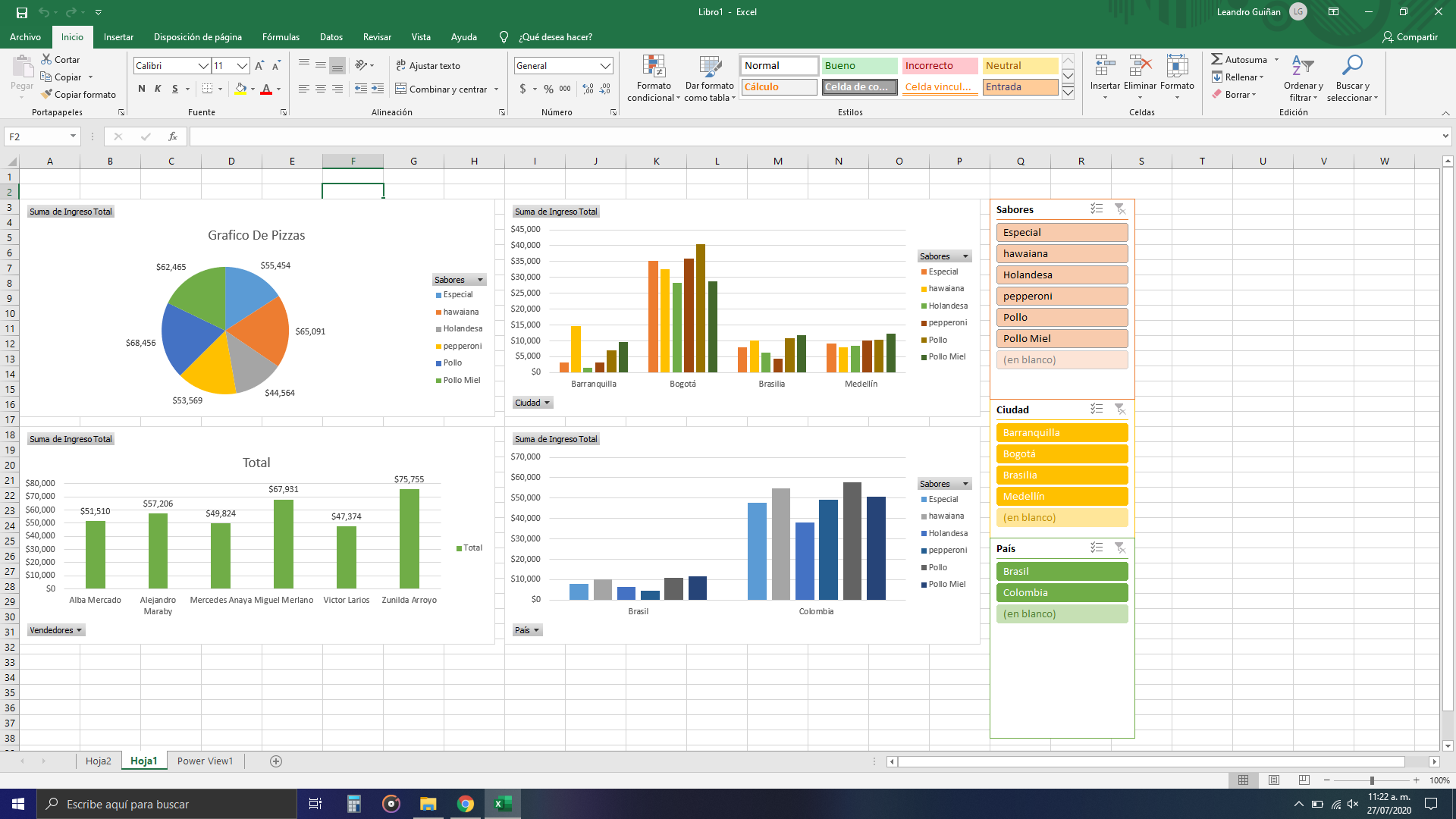The height and width of the screenshot is (819, 1456).
Task: Click the Copiar formato paintbrush icon
Action: click(x=47, y=94)
